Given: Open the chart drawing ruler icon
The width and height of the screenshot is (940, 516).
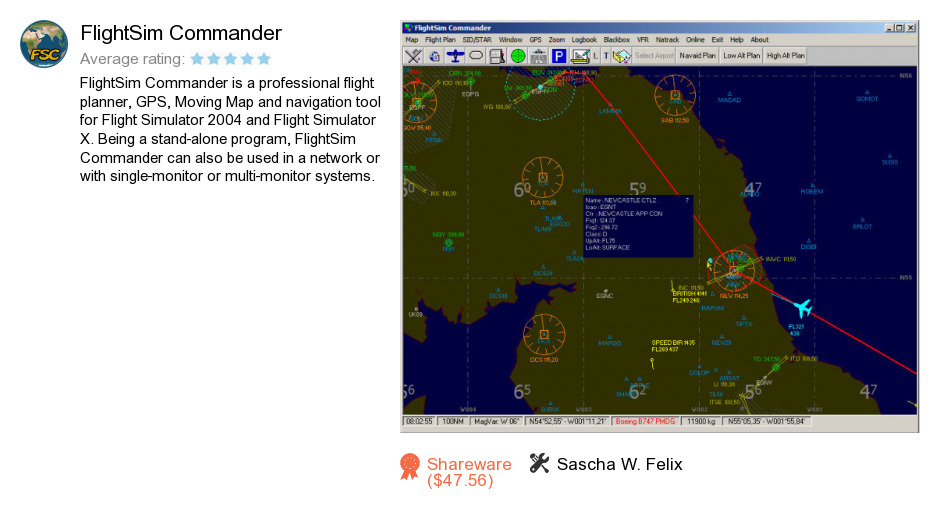Looking at the screenshot, I should coord(580,56).
